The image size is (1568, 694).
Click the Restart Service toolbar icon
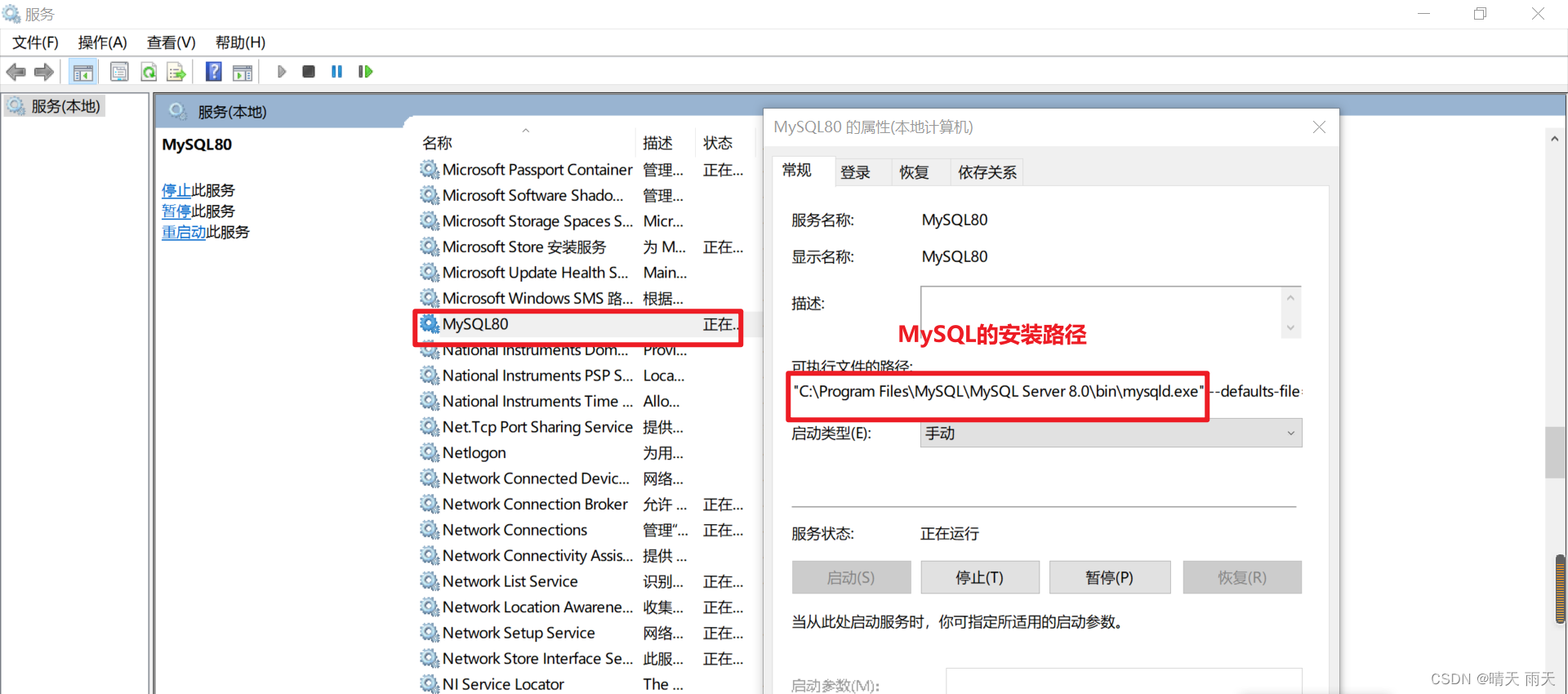click(365, 72)
